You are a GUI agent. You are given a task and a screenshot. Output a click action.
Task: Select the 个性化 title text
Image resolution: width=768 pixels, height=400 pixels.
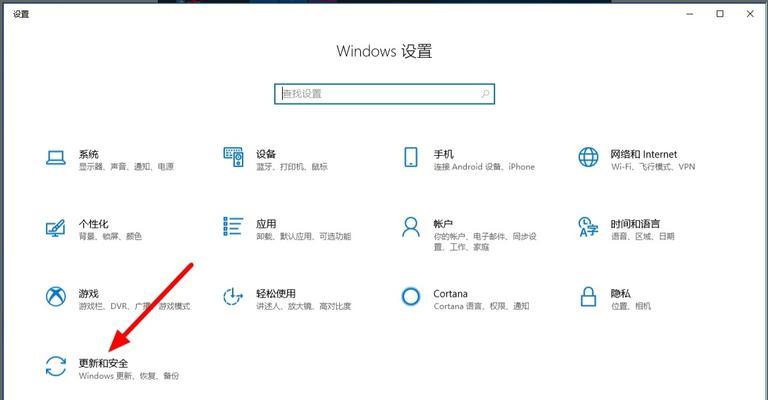coord(94,224)
